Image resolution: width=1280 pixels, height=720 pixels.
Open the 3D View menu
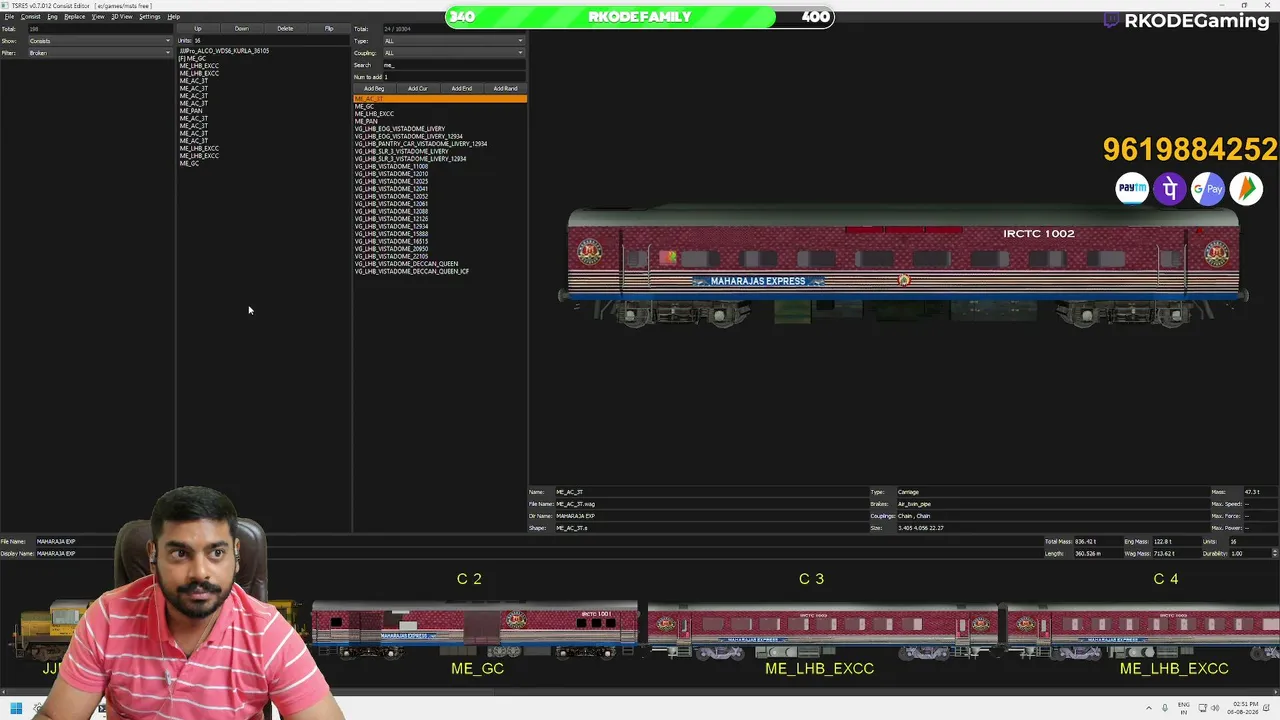pos(121,17)
